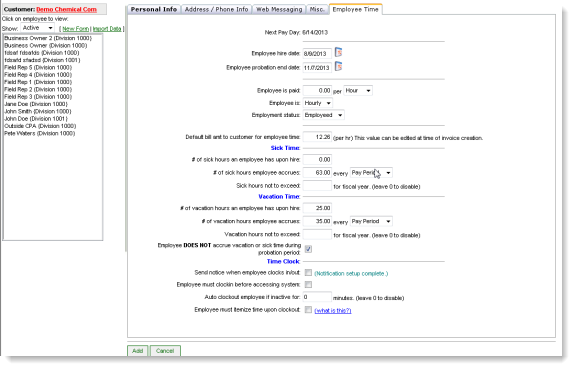Switch to Address / Phone Info tab

click(x=216, y=9)
